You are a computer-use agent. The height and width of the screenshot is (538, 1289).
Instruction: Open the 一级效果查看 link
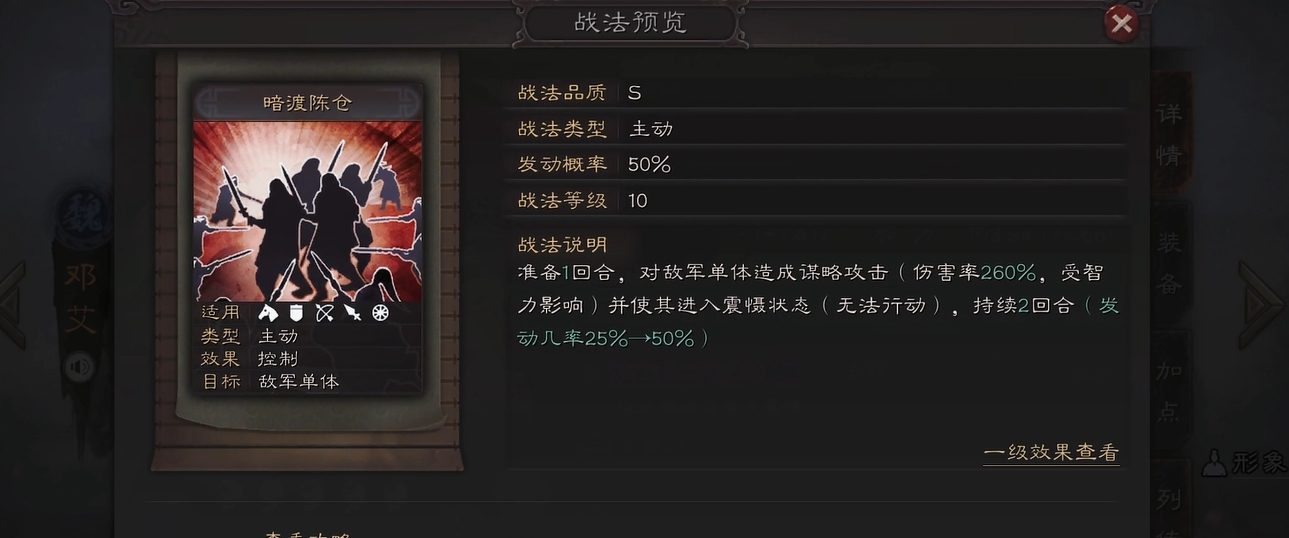1050,452
